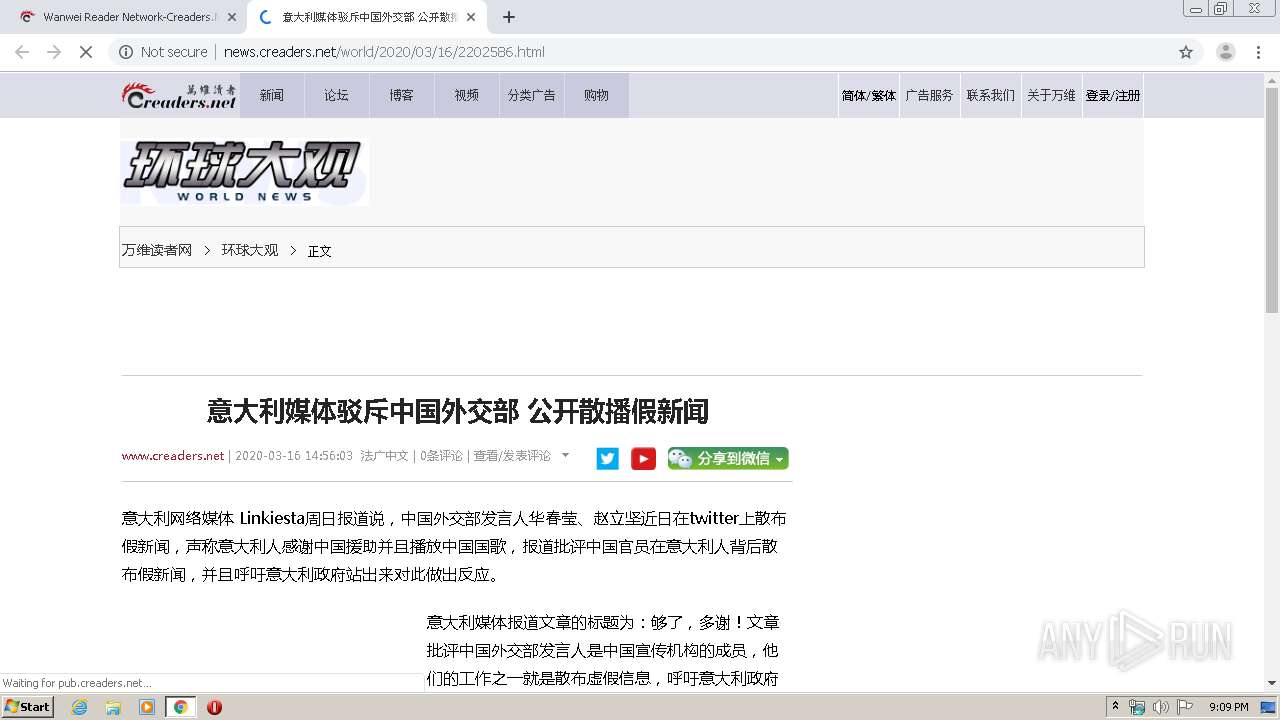1280x720 pixels.
Task: Open the 联系我们 link
Action: coord(991,96)
